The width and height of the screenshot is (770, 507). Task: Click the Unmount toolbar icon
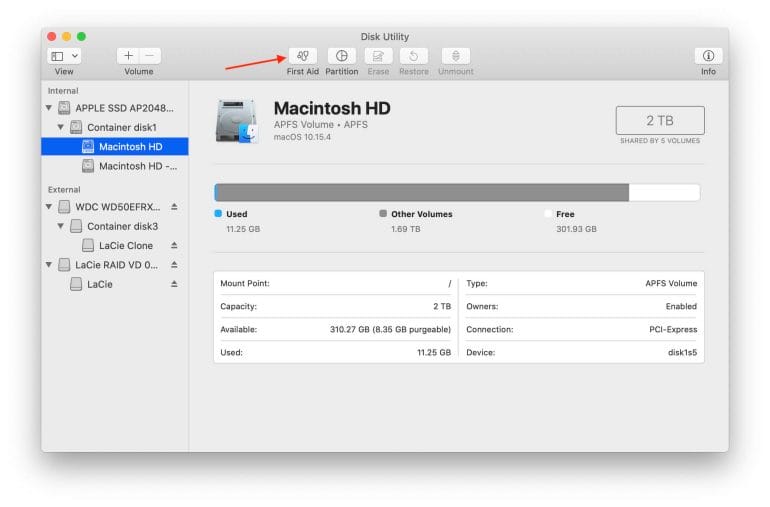pyautogui.click(x=455, y=57)
